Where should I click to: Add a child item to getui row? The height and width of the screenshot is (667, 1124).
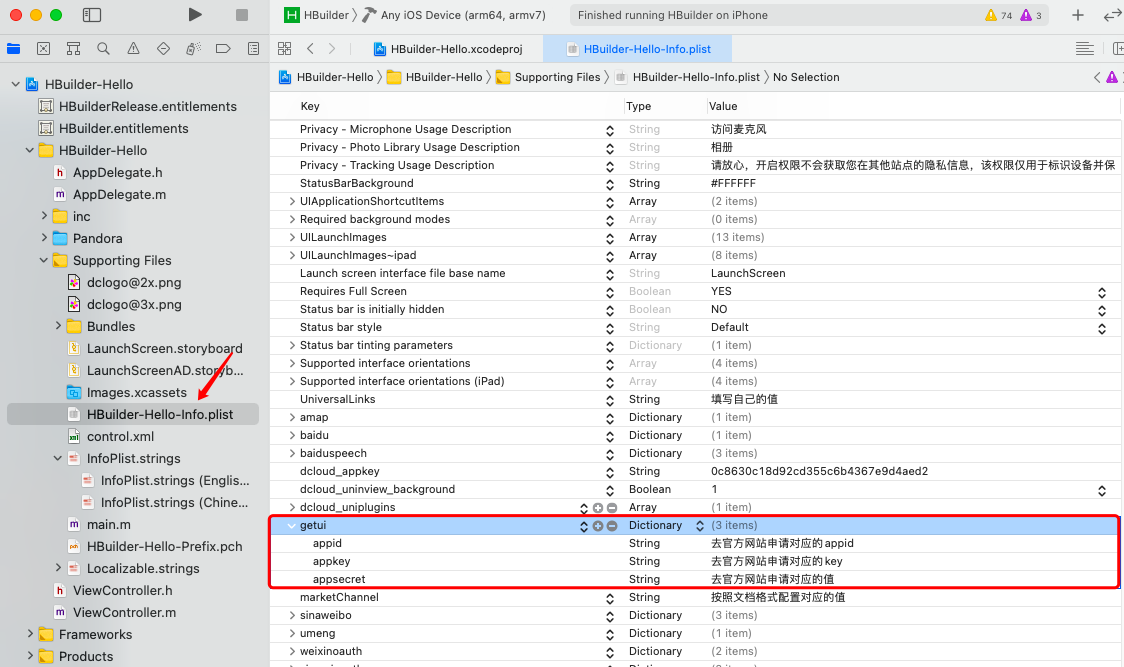click(x=598, y=526)
